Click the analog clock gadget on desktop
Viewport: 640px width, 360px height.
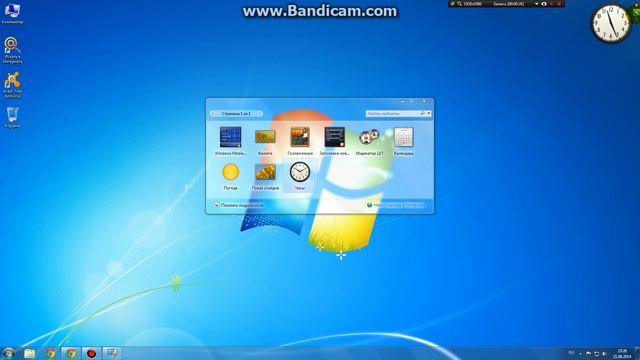point(611,23)
